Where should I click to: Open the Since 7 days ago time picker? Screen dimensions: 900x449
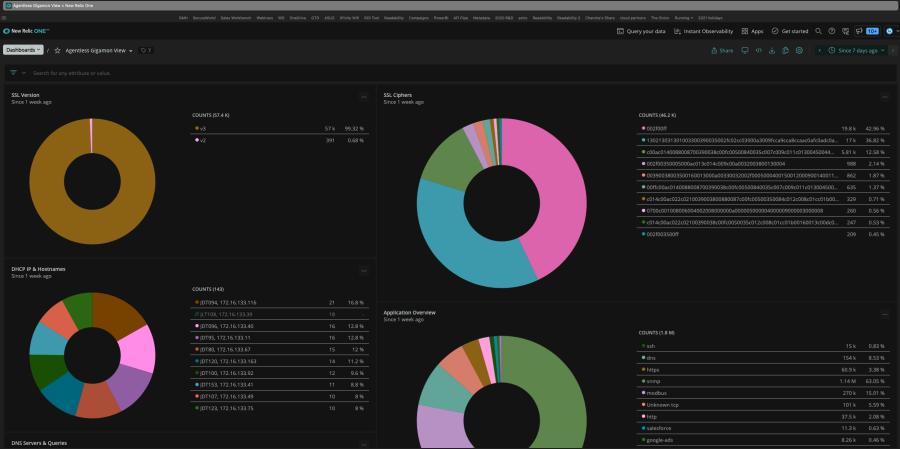(856, 51)
